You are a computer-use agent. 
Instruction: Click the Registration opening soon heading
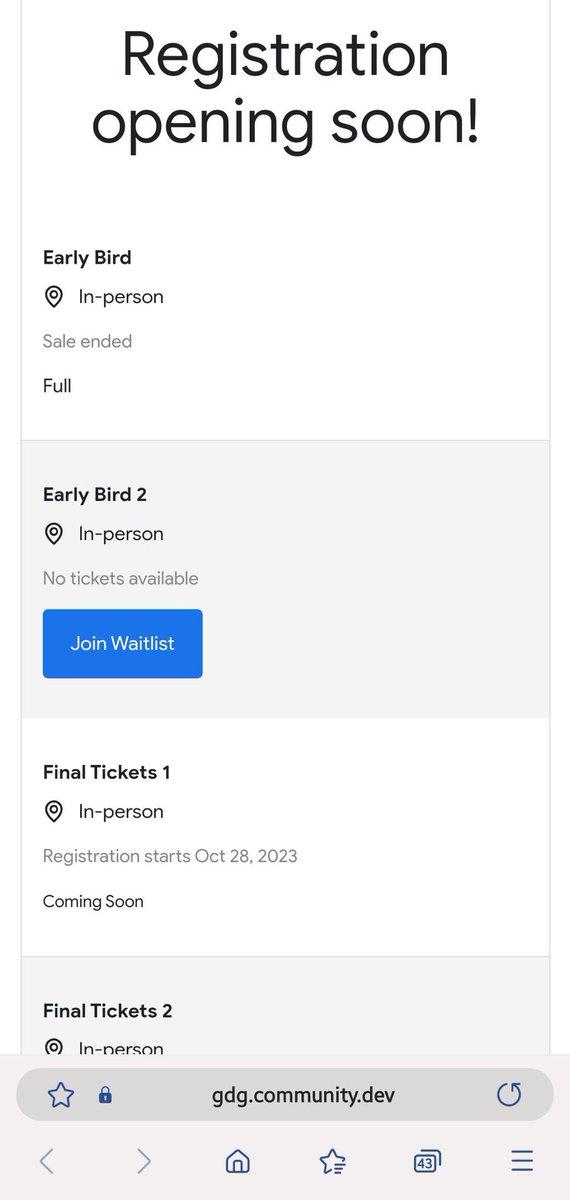pos(285,88)
